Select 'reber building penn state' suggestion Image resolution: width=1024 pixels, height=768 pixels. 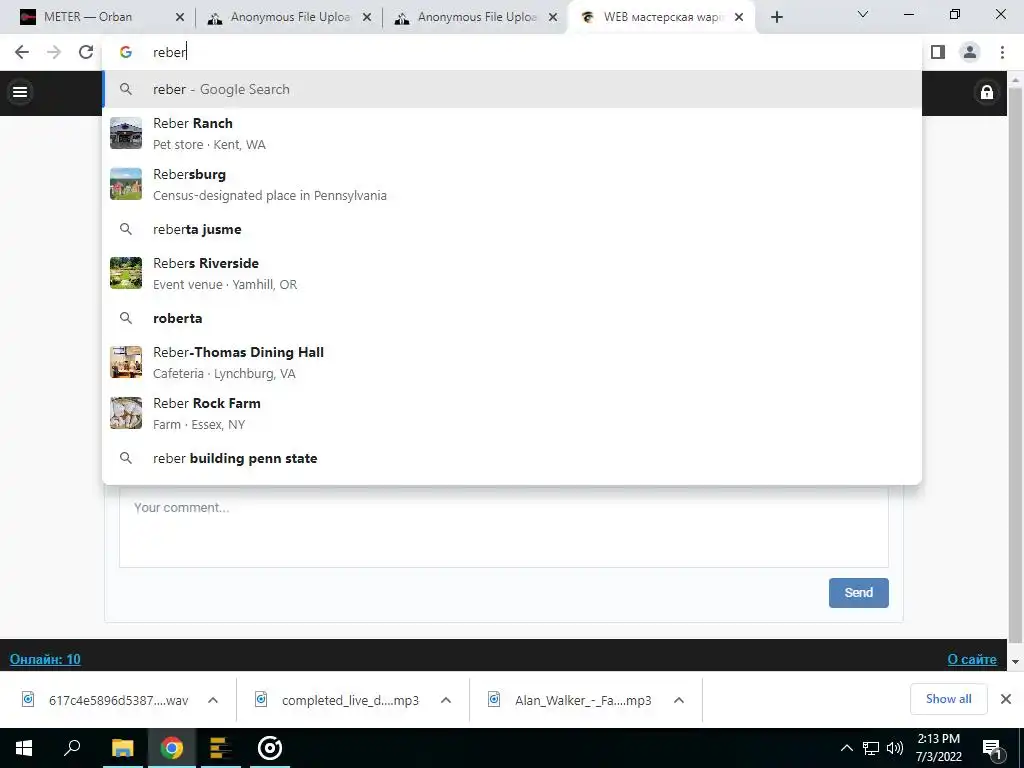point(512,458)
